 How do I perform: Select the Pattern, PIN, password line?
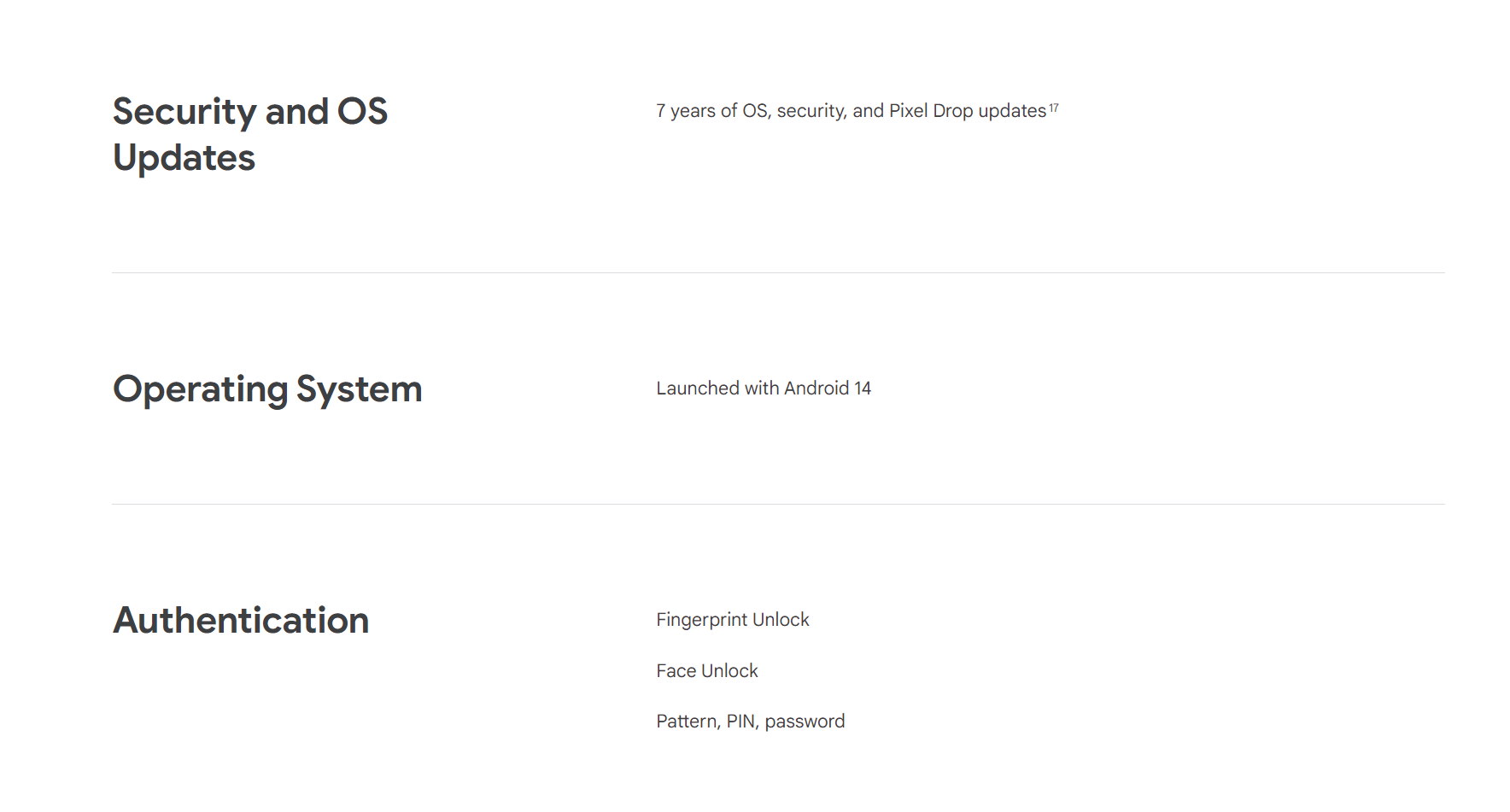(x=751, y=721)
